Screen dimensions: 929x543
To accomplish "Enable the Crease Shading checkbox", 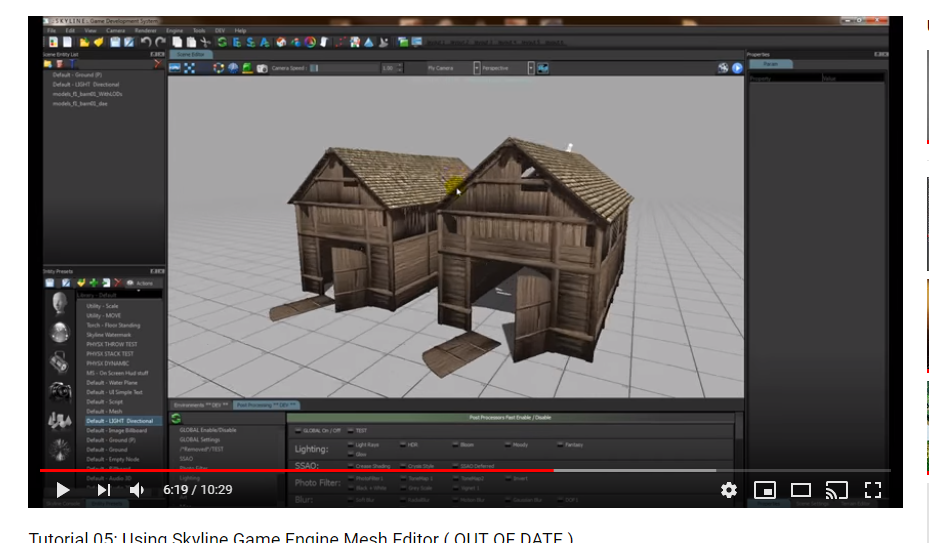I will [351, 466].
